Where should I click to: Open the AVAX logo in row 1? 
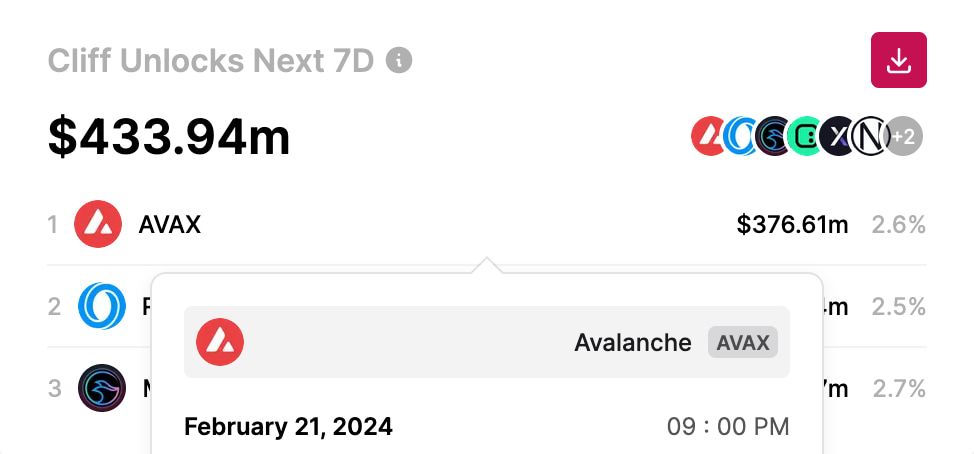[x=98, y=224]
